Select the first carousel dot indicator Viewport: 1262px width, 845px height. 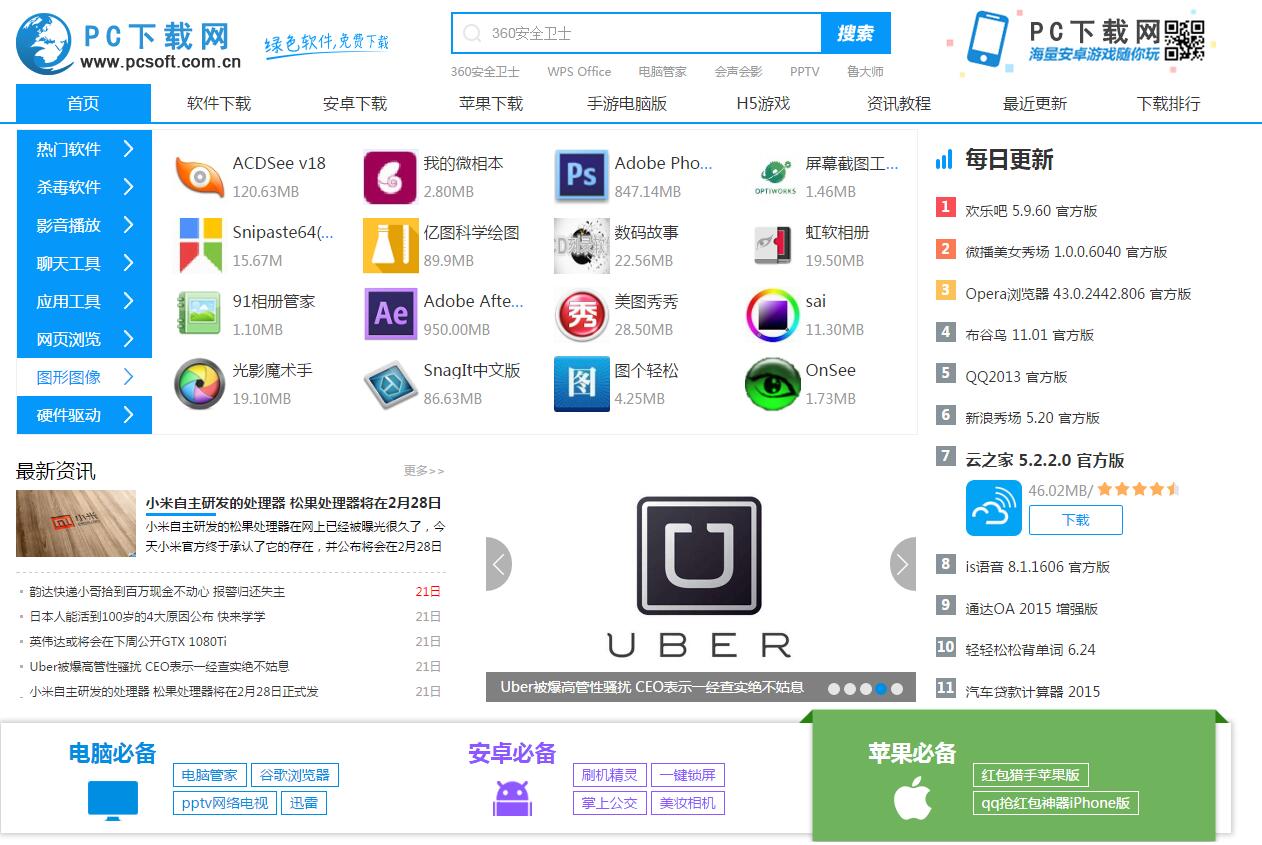(834, 688)
